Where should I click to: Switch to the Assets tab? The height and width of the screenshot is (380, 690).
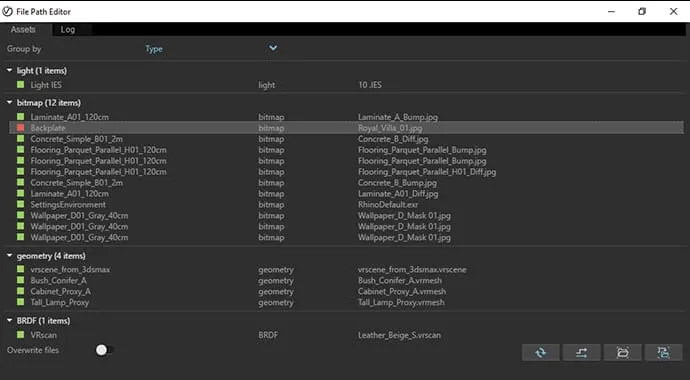pos(23,29)
